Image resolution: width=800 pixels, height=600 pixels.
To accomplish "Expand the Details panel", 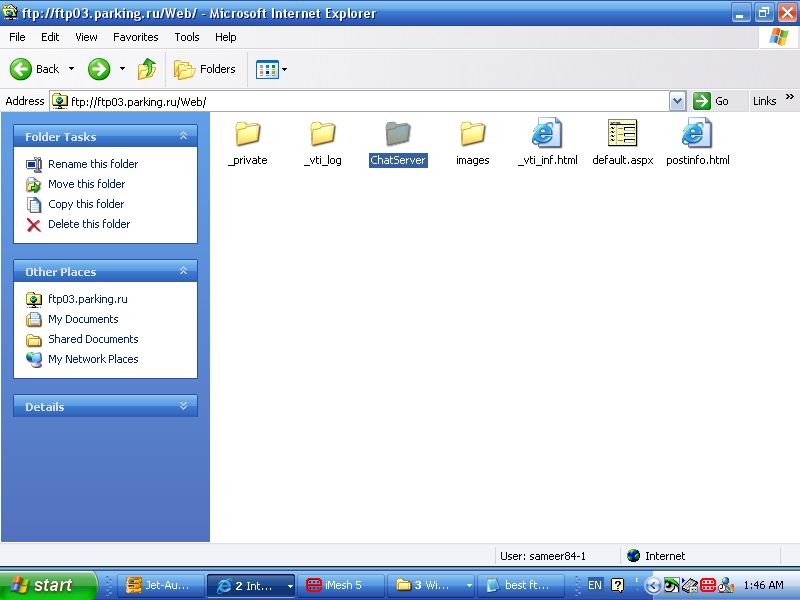I will pyautogui.click(x=183, y=406).
